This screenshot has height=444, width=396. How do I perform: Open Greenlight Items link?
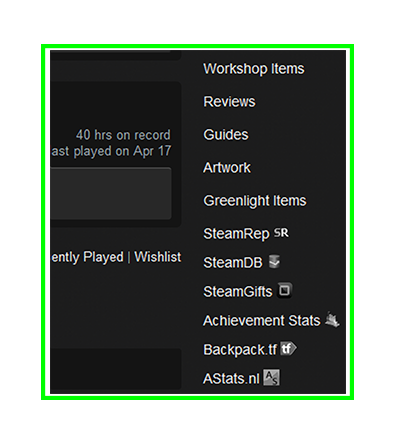255,201
